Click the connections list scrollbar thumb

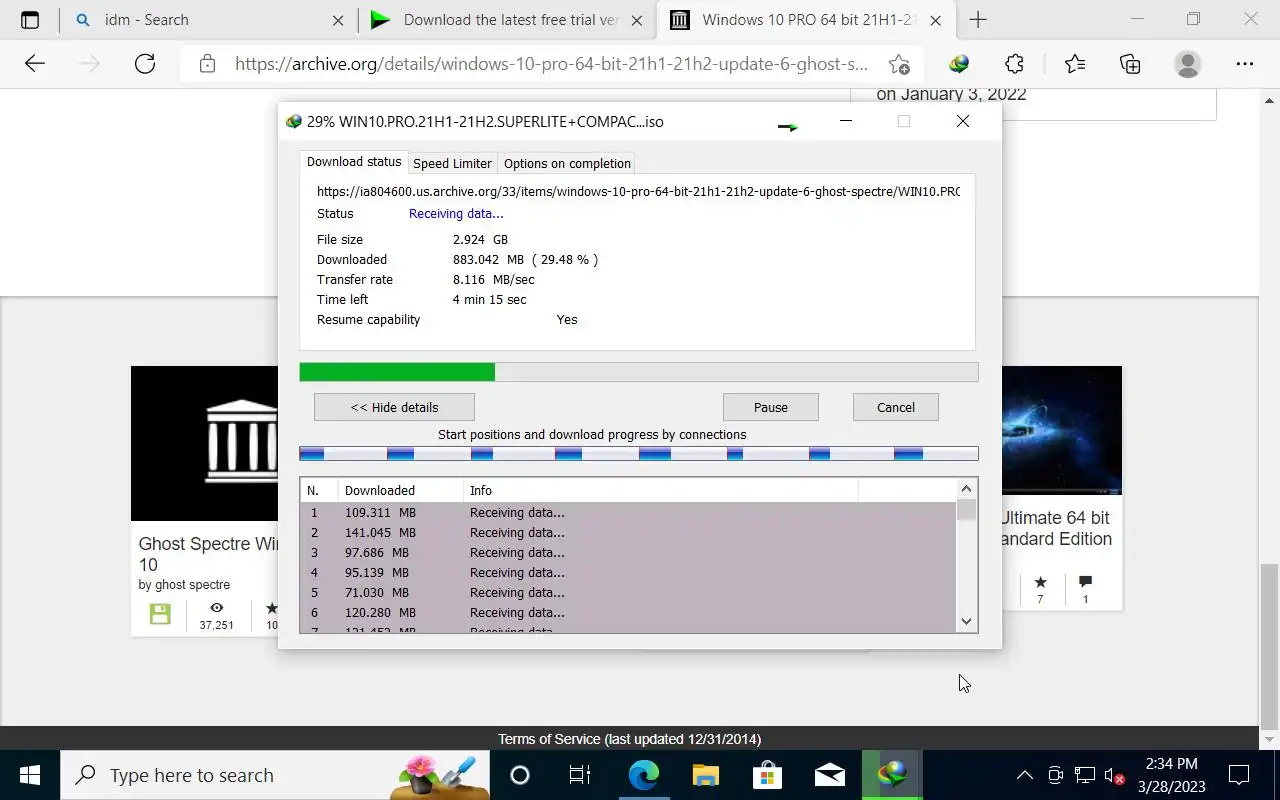click(966, 510)
